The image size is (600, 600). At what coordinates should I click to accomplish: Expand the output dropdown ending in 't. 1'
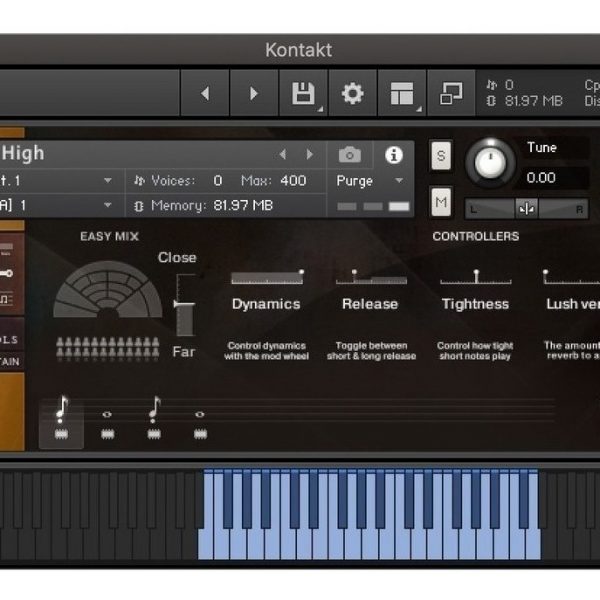click(x=61, y=180)
